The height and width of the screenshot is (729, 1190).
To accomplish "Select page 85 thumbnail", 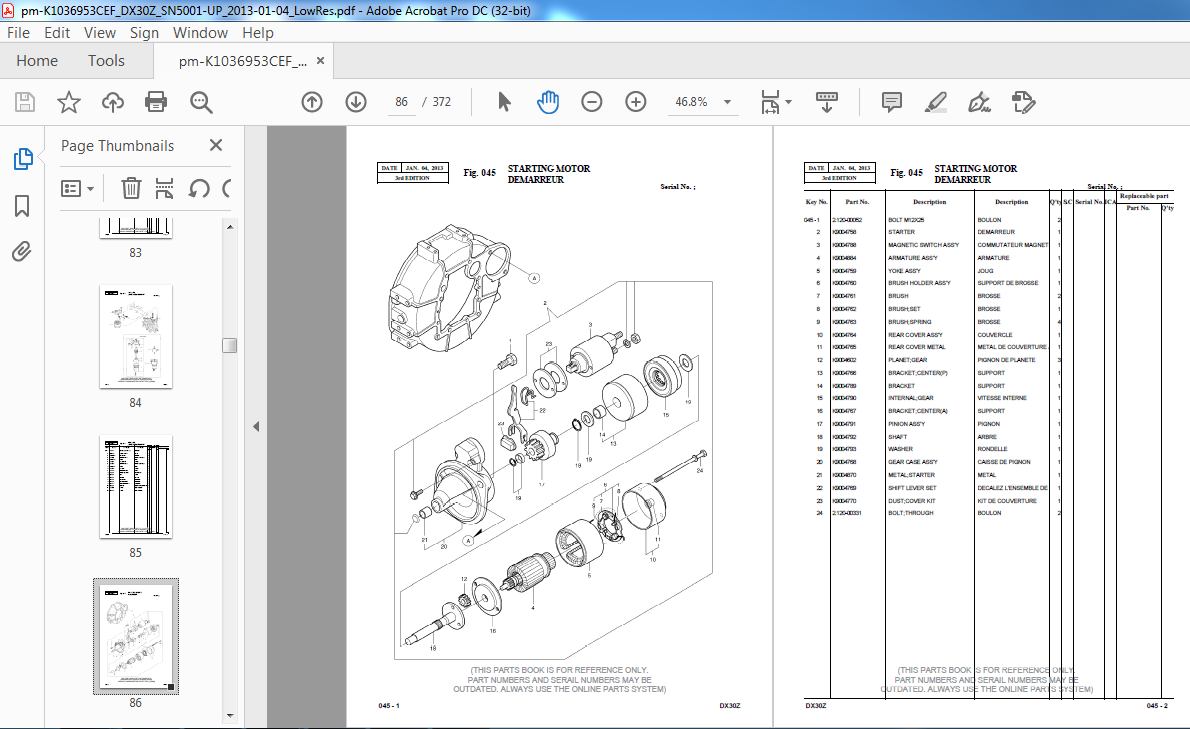I will (x=136, y=487).
